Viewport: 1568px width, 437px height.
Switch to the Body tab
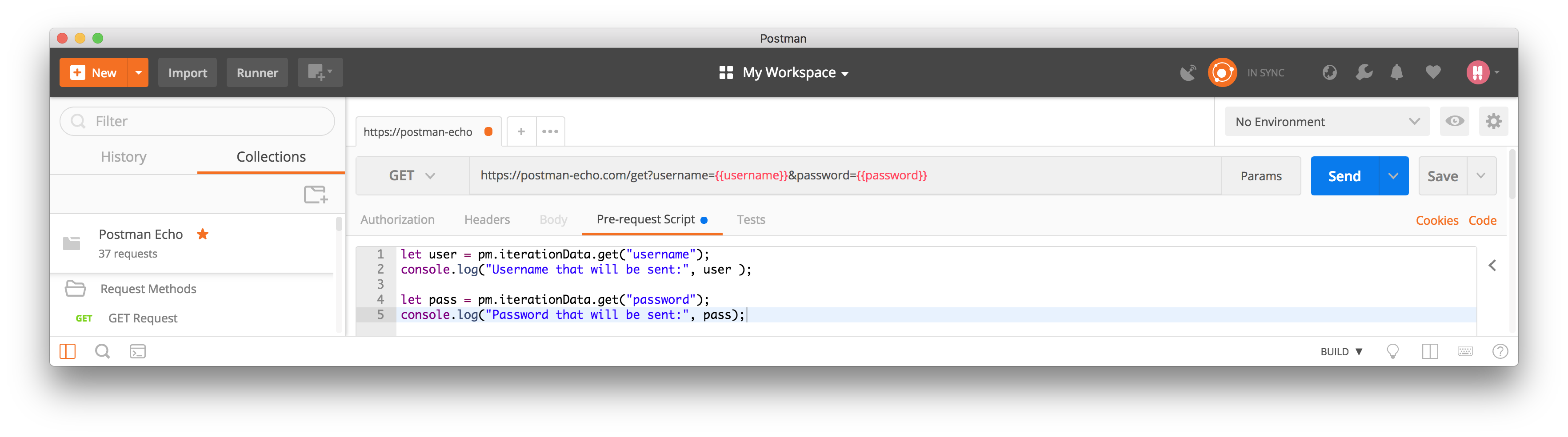click(x=553, y=219)
